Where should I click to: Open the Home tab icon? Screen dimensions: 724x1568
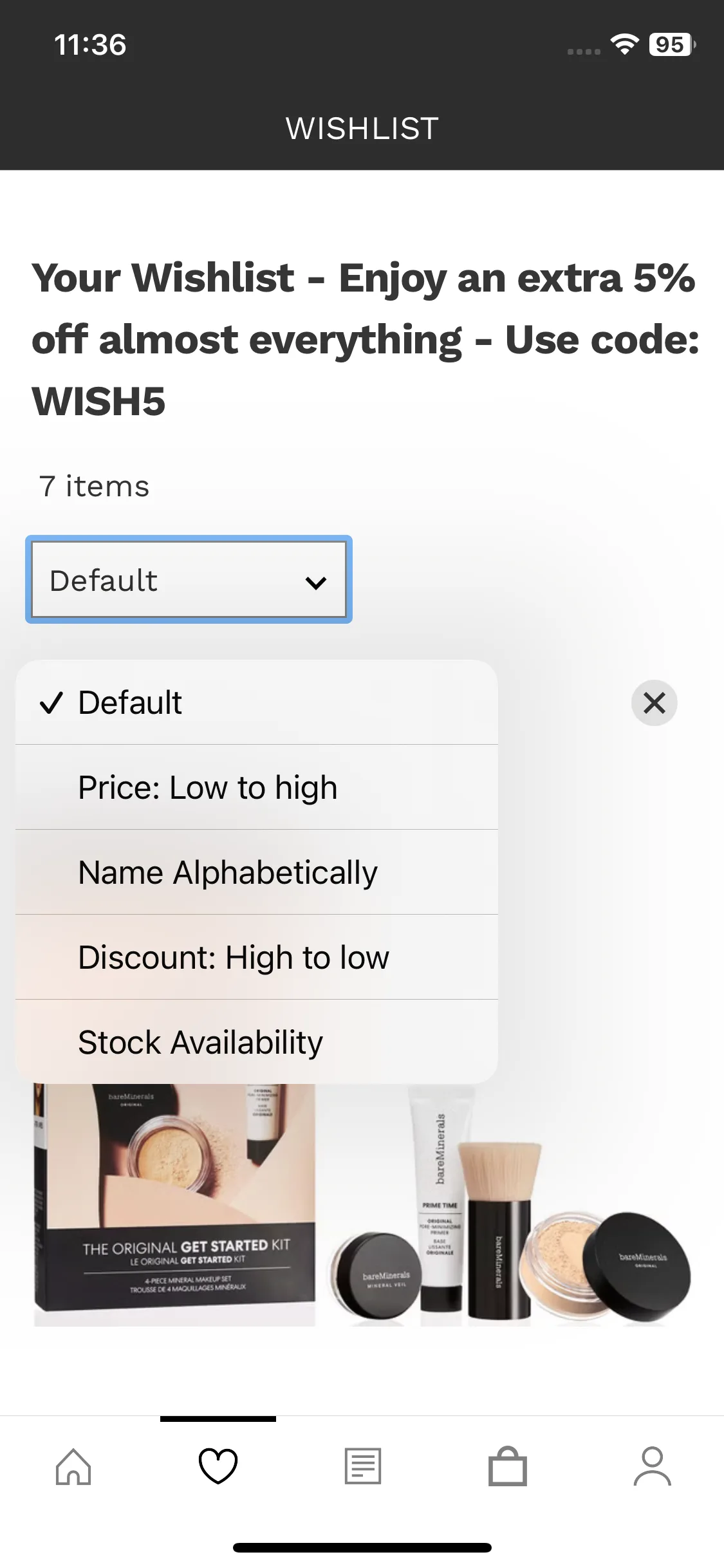(x=73, y=1466)
